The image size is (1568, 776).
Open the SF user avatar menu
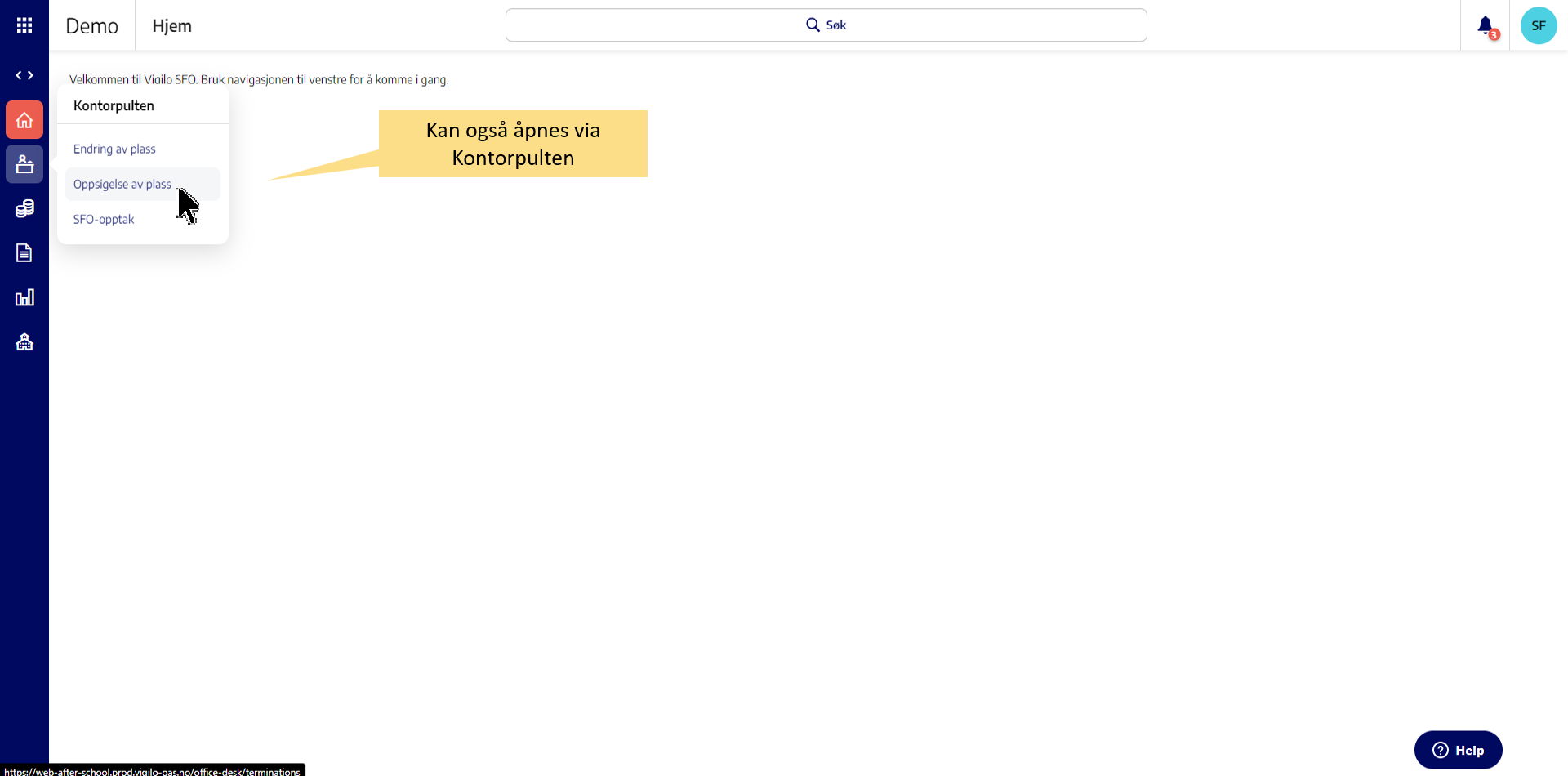click(x=1538, y=26)
